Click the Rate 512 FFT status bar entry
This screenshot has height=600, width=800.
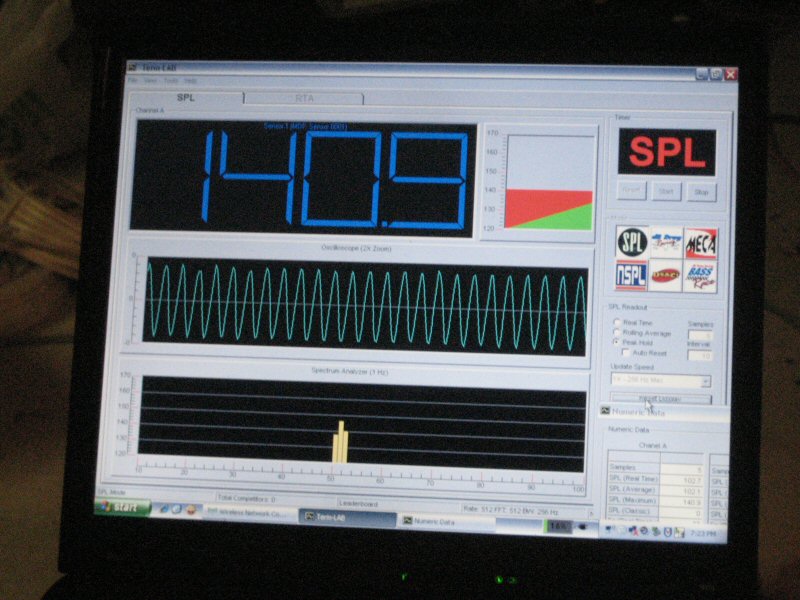pyautogui.click(x=511, y=510)
